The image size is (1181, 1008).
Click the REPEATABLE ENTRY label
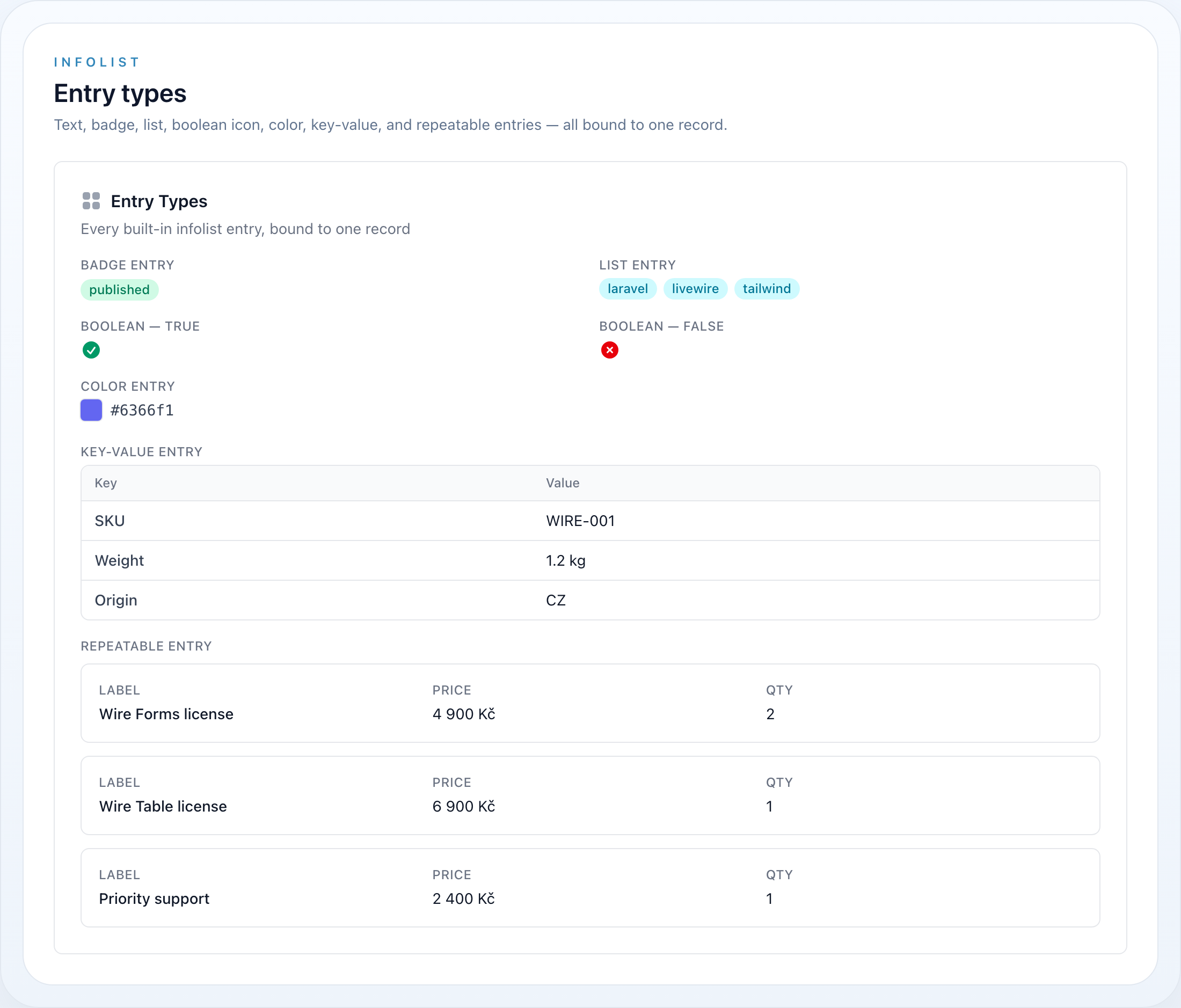pyautogui.click(x=146, y=646)
